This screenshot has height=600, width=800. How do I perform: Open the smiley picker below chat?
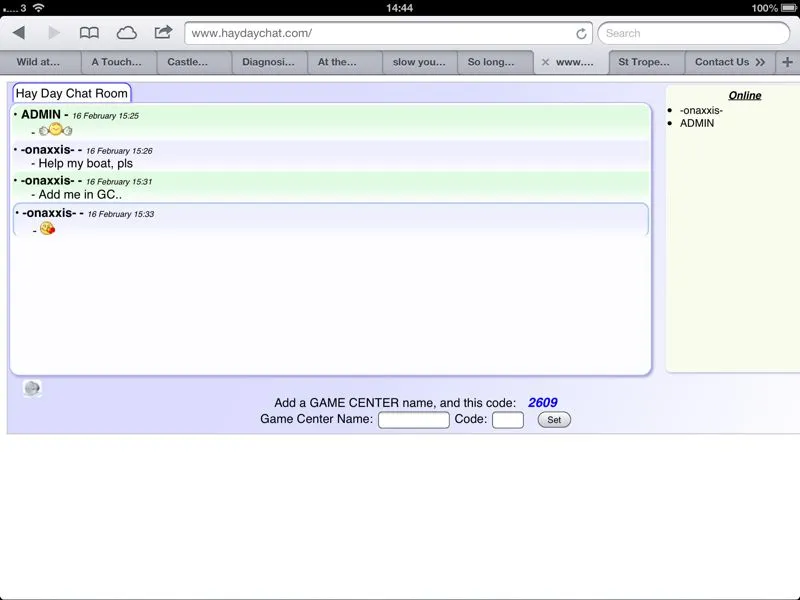point(32,389)
